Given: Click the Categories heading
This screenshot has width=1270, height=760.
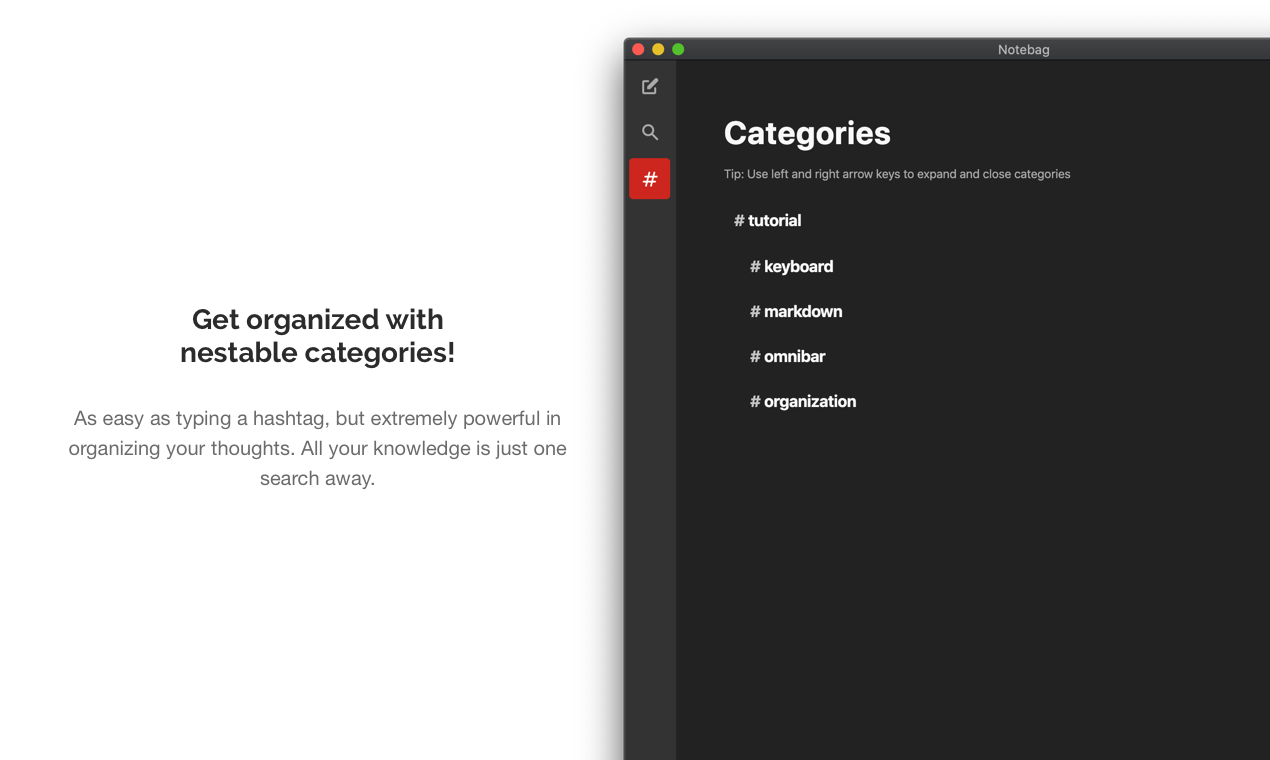Looking at the screenshot, I should (x=807, y=133).
